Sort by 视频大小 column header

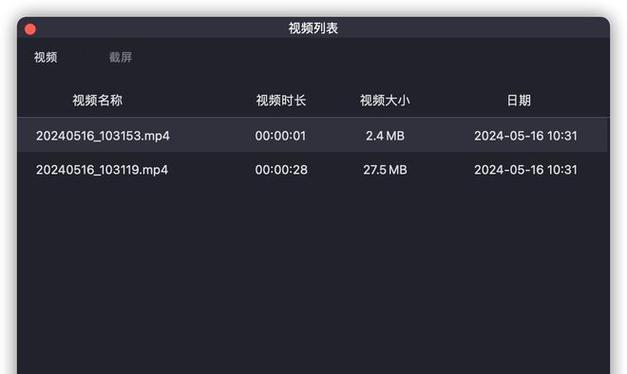385,100
